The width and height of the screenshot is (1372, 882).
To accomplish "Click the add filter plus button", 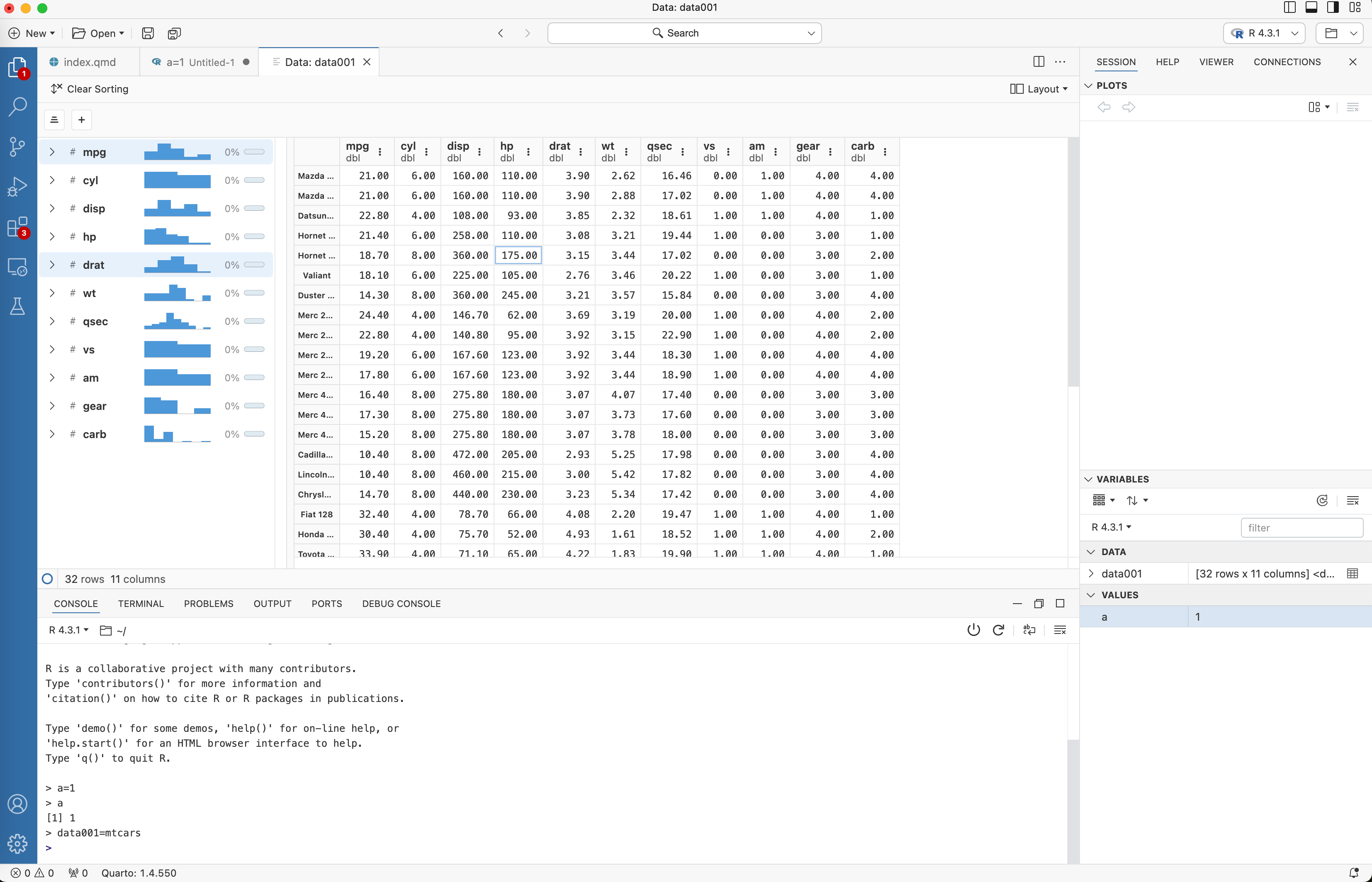I will point(82,120).
